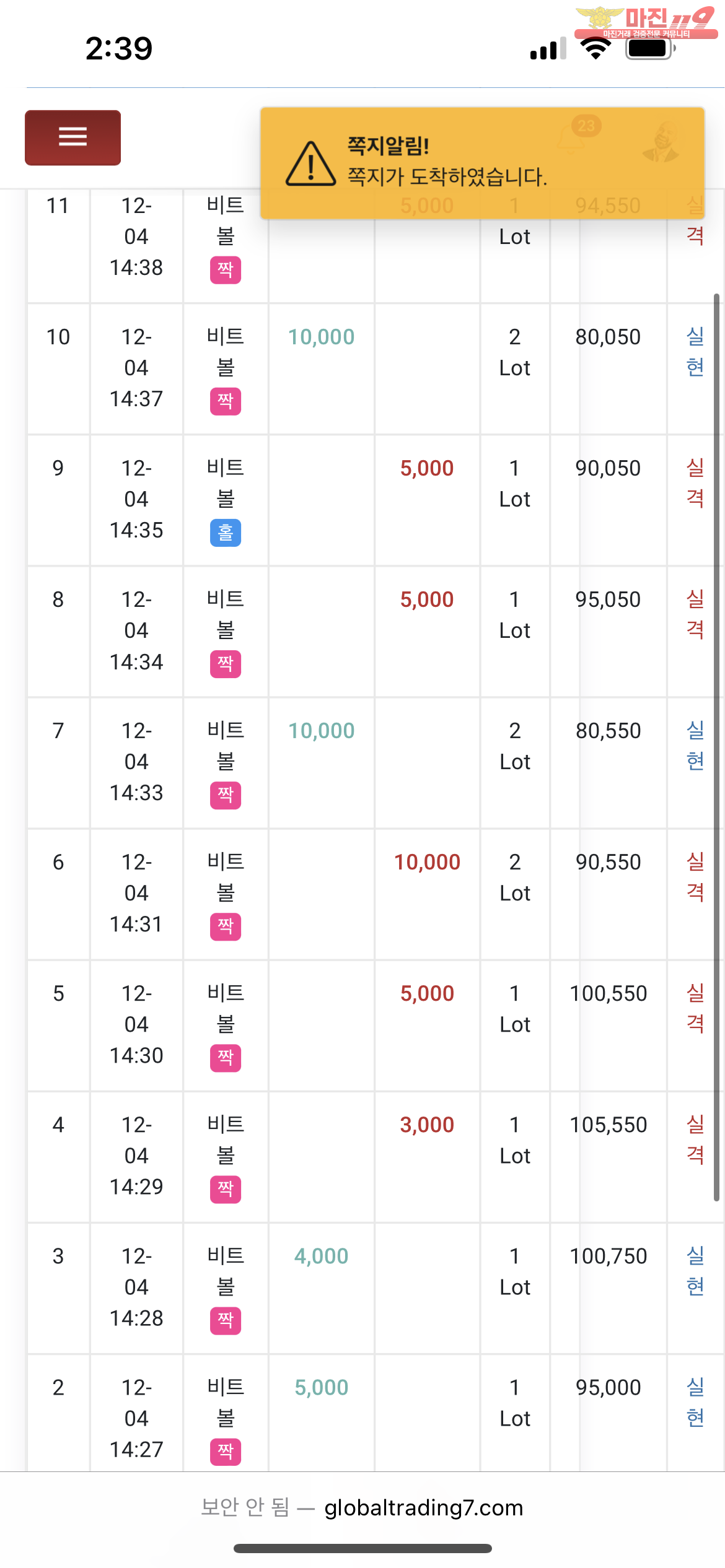725x1568 pixels.
Task: Open the 쪽지알림 message notification banner
Action: pos(482,163)
